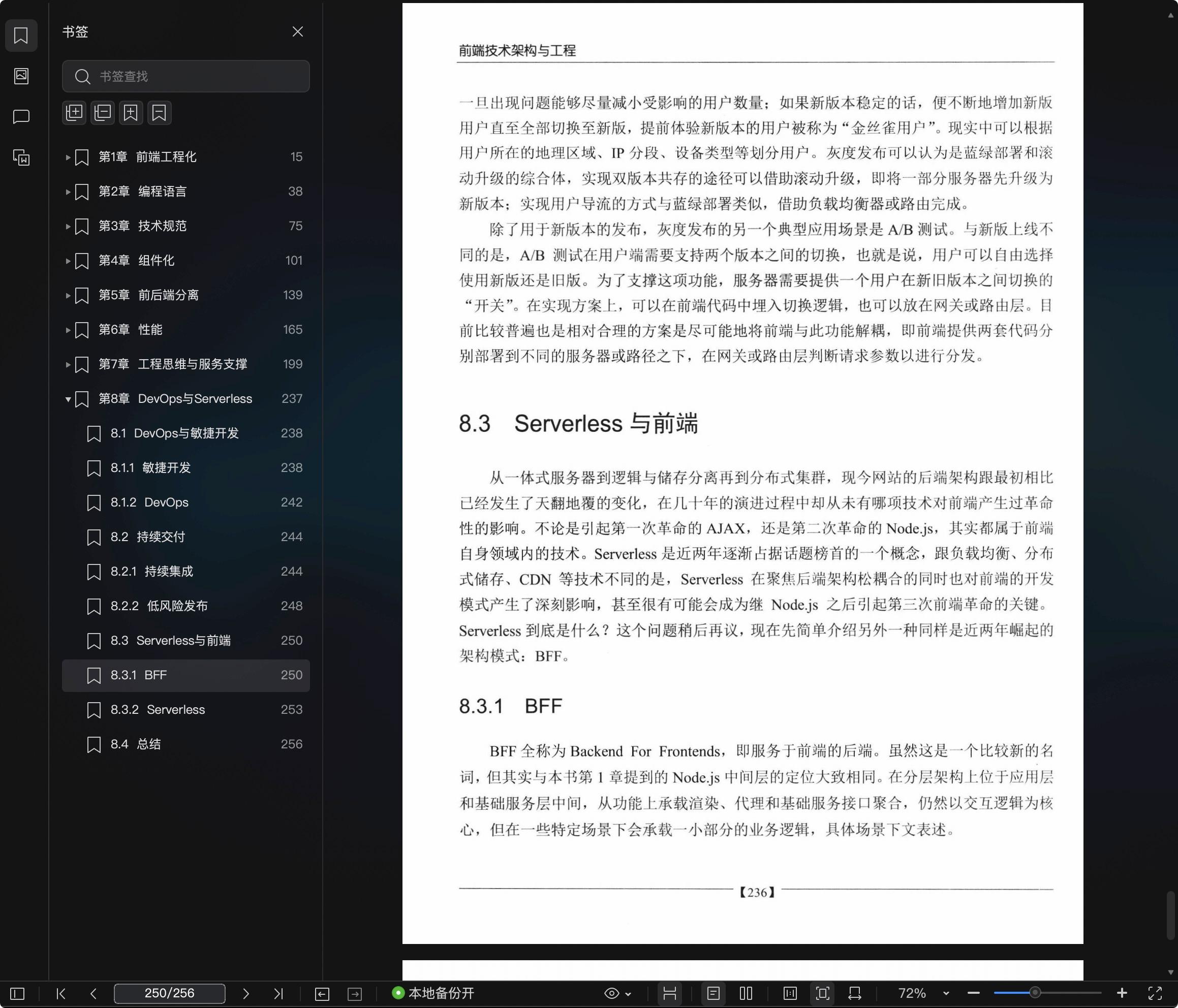The image size is (1178, 1008).
Task: Toggle sidebar panel visibility in status bar
Action: click(x=18, y=993)
